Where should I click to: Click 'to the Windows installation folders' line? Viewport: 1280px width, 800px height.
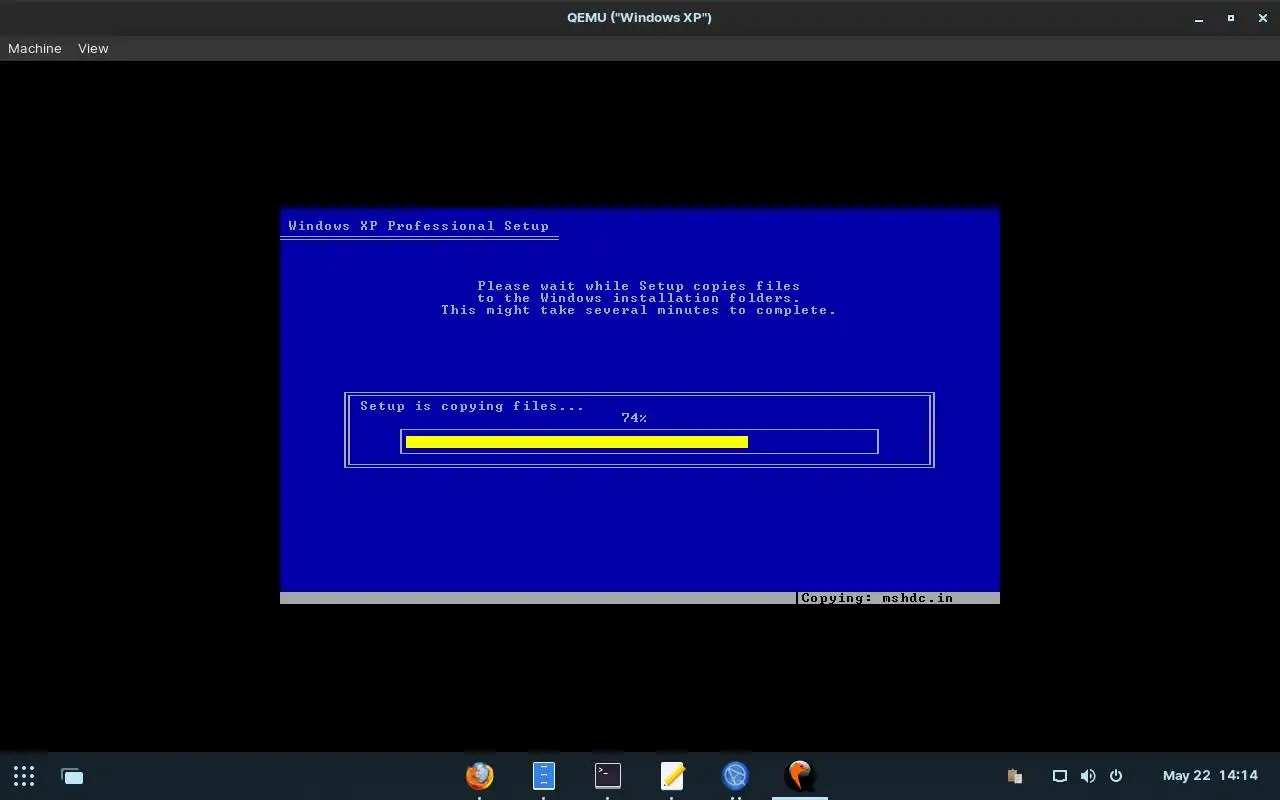click(639, 298)
